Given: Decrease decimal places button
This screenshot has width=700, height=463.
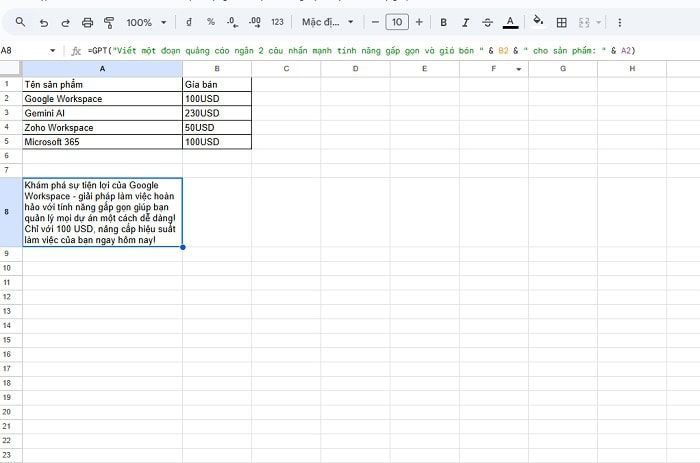Looking at the screenshot, I should (232, 22).
